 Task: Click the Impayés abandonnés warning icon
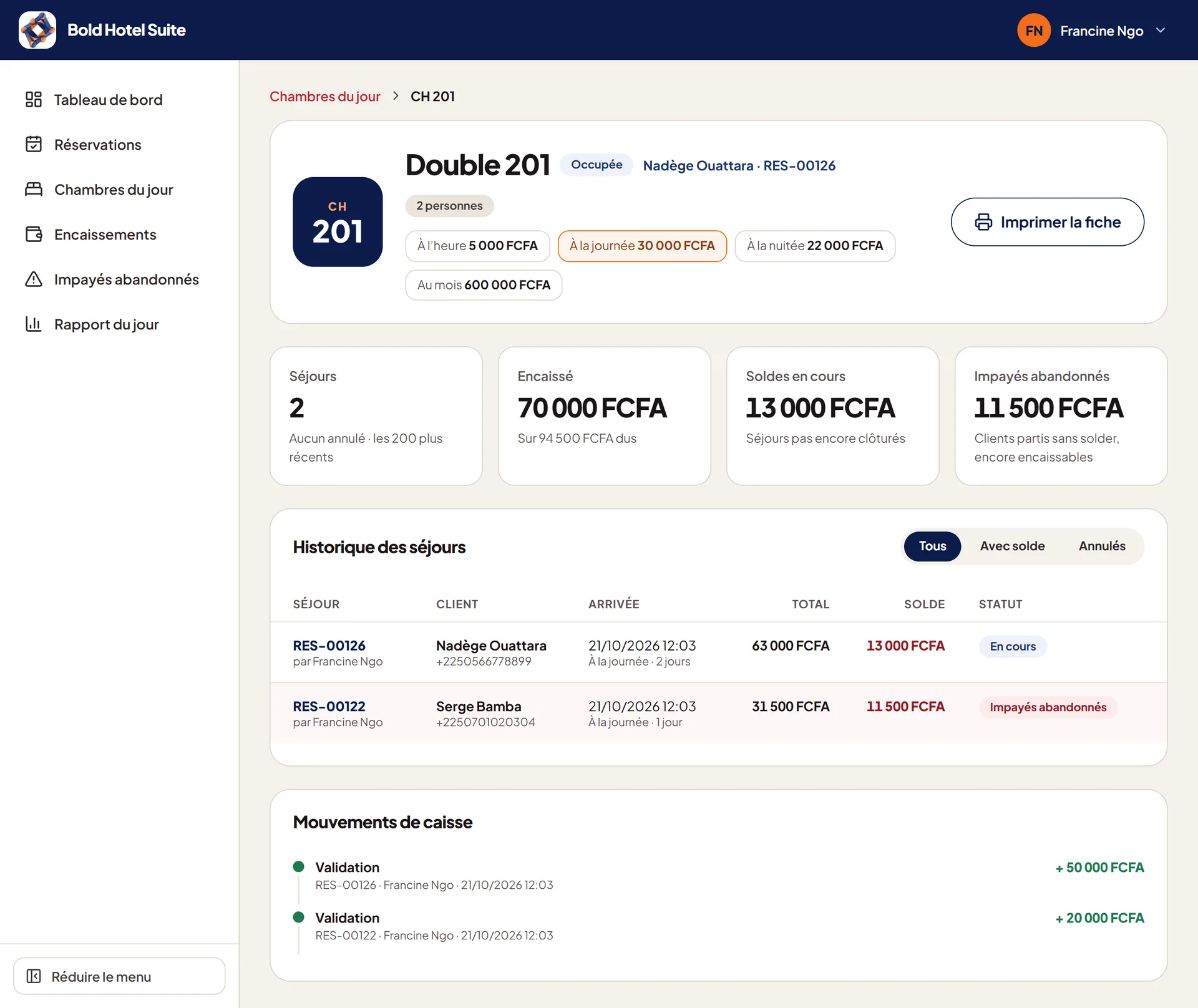tap(34, 279)
